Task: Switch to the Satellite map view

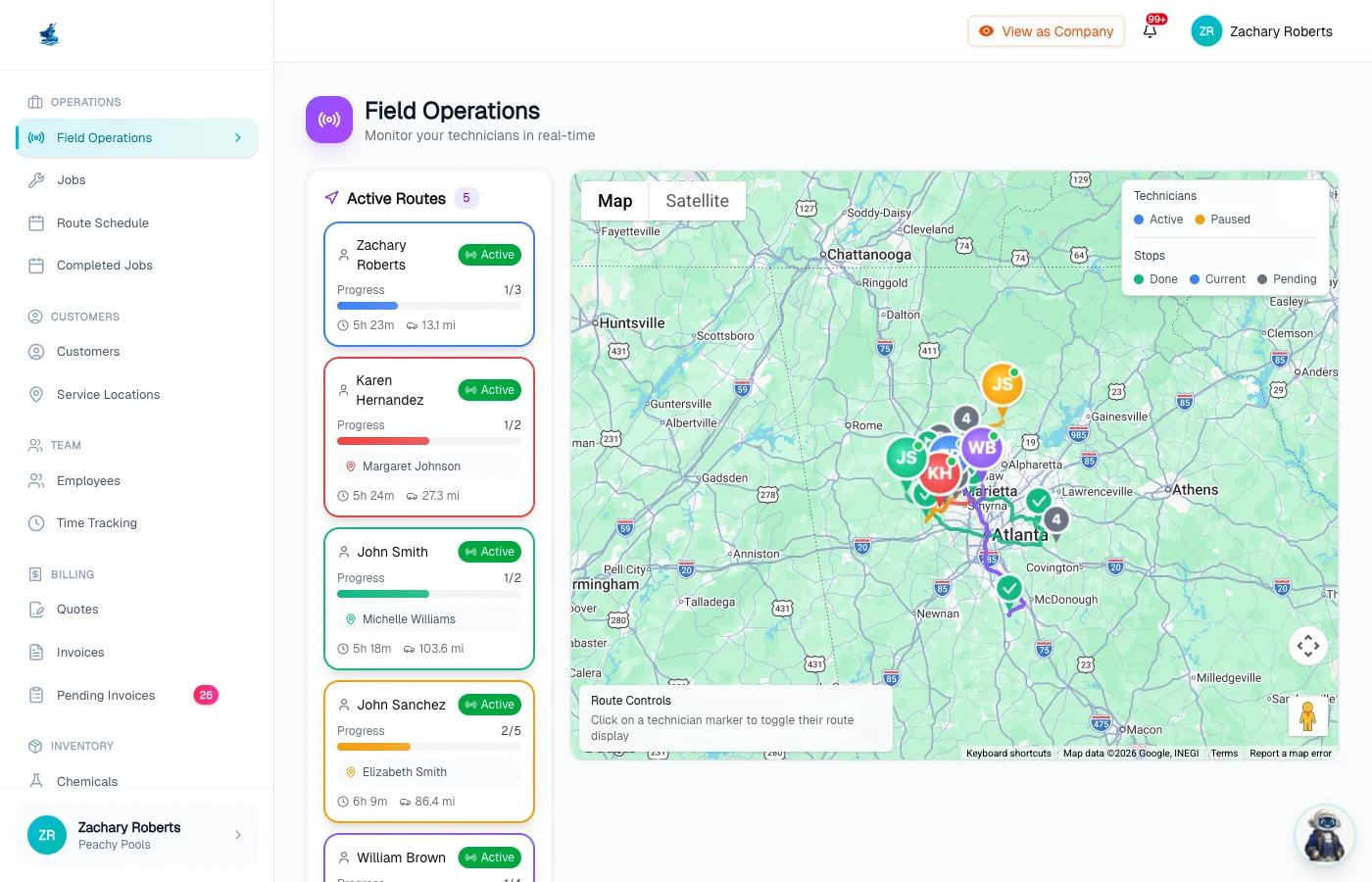Action: (697, 200)
